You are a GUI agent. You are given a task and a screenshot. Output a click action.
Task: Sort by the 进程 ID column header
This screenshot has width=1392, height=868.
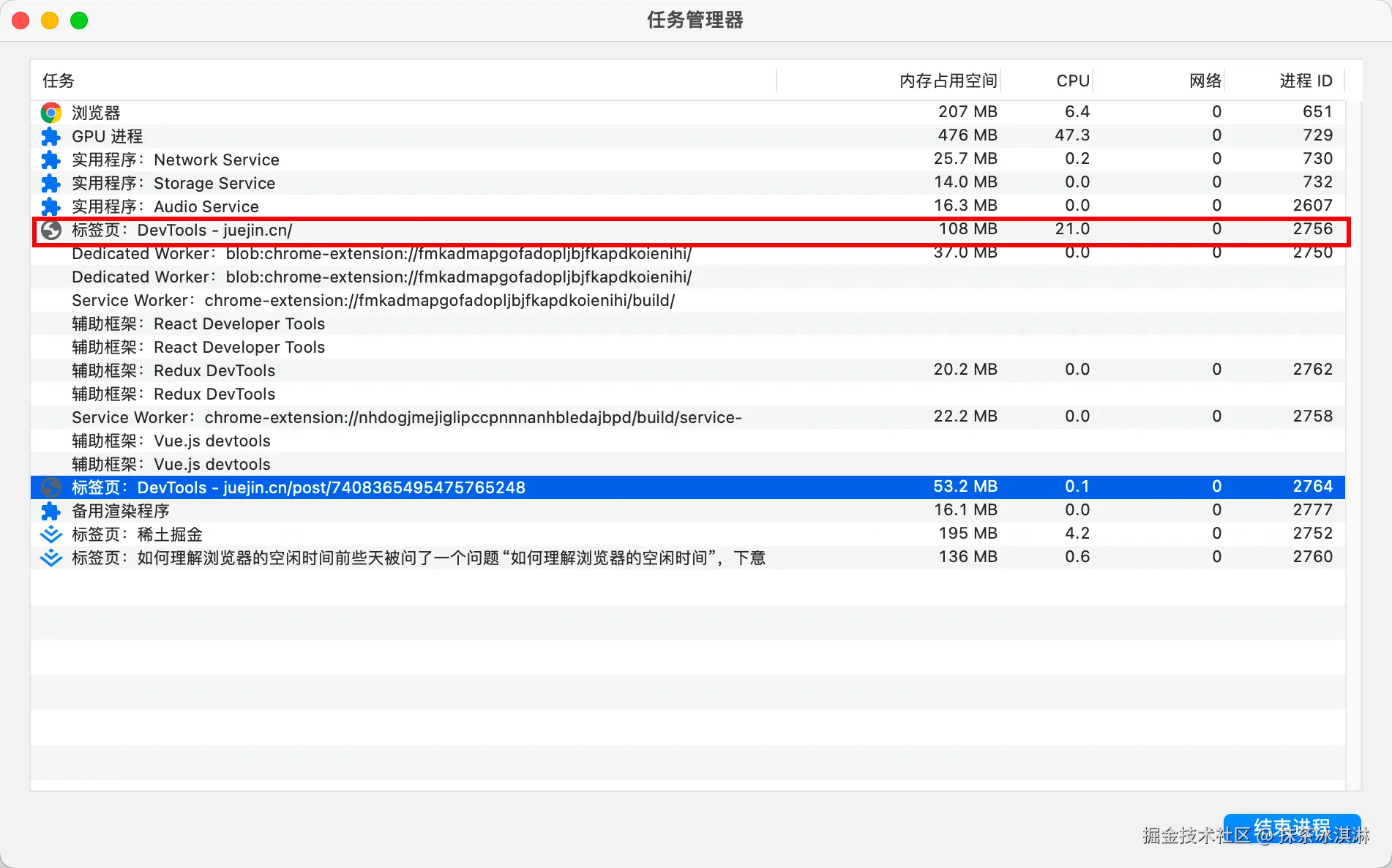click(1306, 81)
